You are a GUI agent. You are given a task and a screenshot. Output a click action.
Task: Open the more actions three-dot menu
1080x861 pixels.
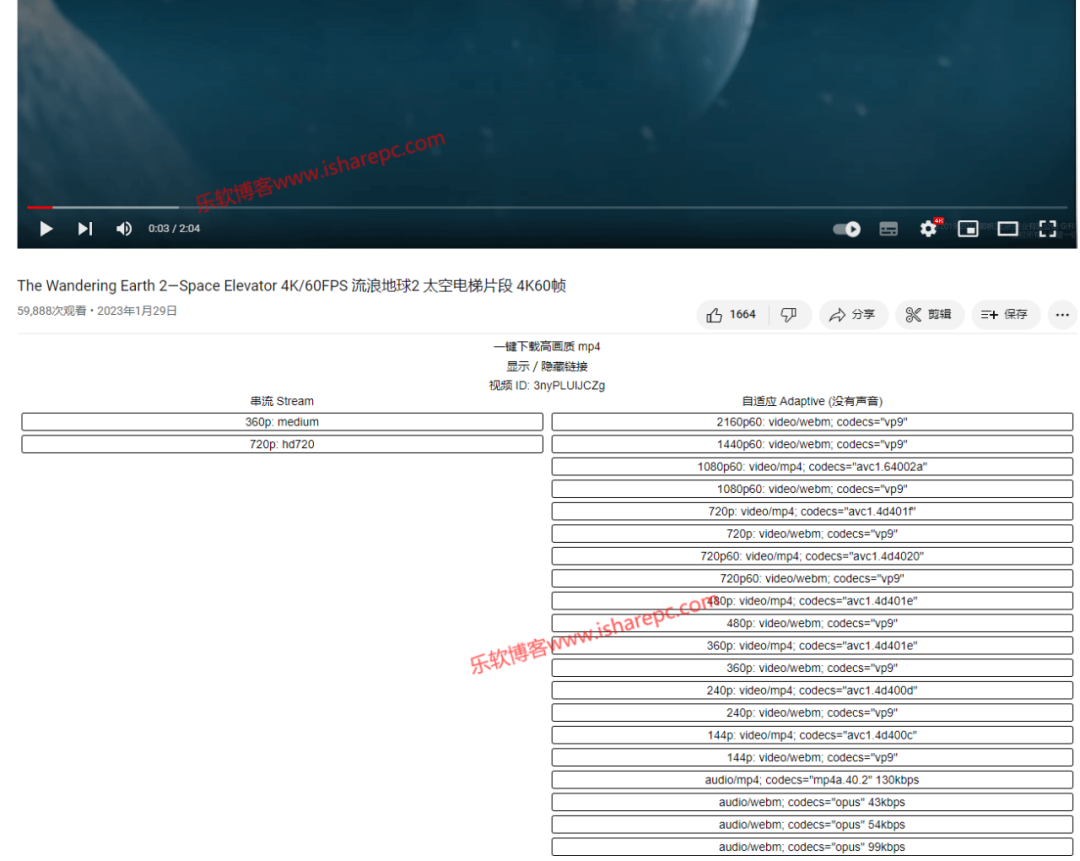pyautogui.click(x=1062, y=315)
